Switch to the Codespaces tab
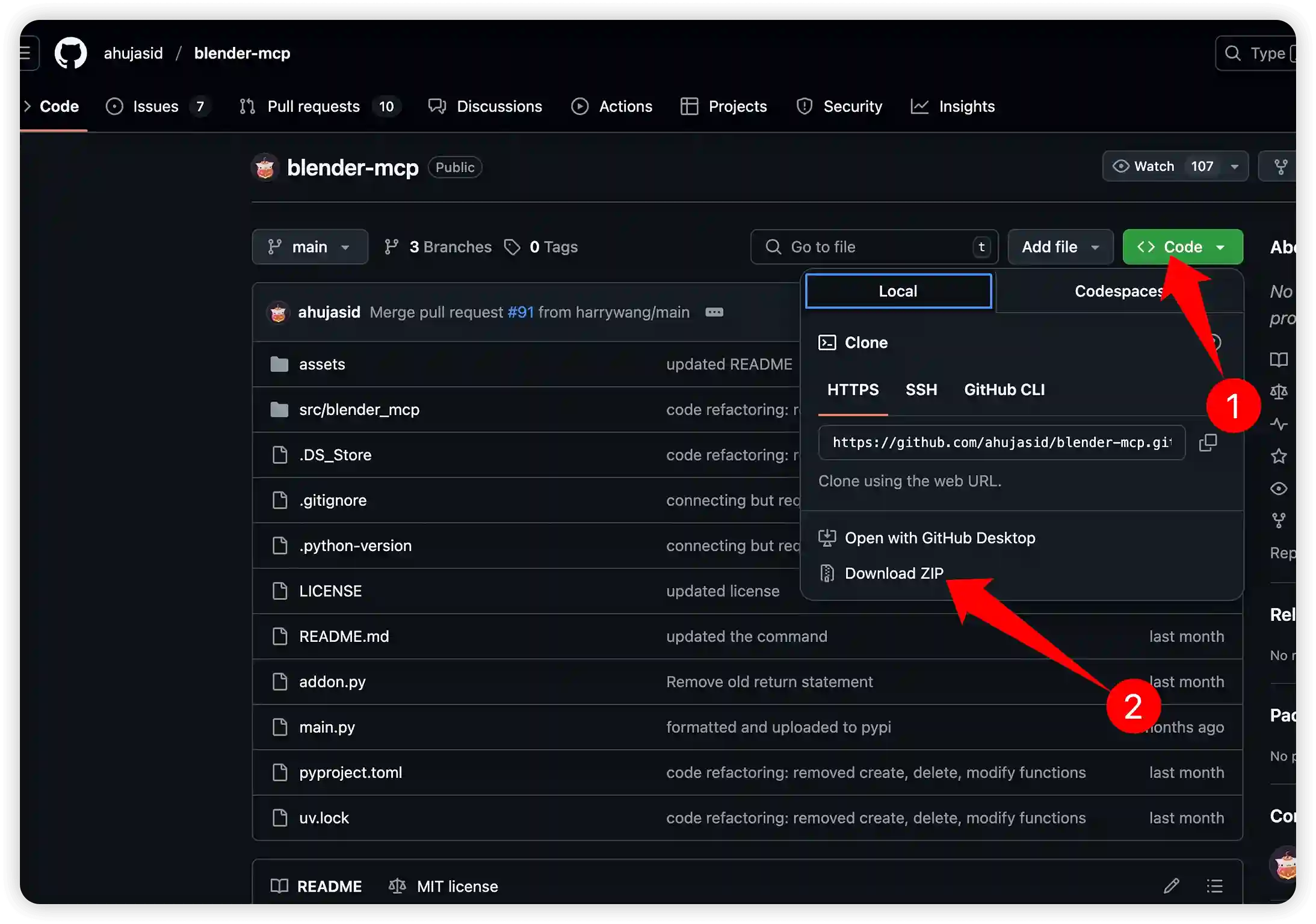This screenshot has width=1316, height=924. (1119, 291)
